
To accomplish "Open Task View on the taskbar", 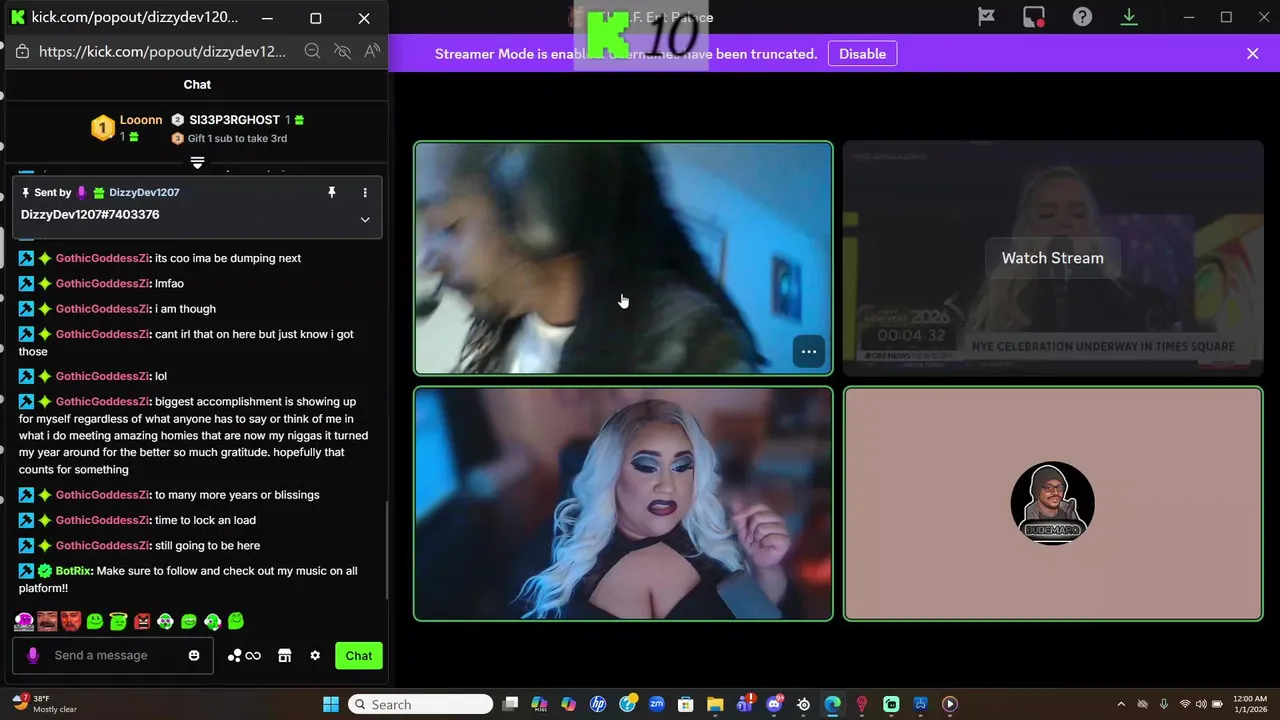I will (x=511, y=704).
